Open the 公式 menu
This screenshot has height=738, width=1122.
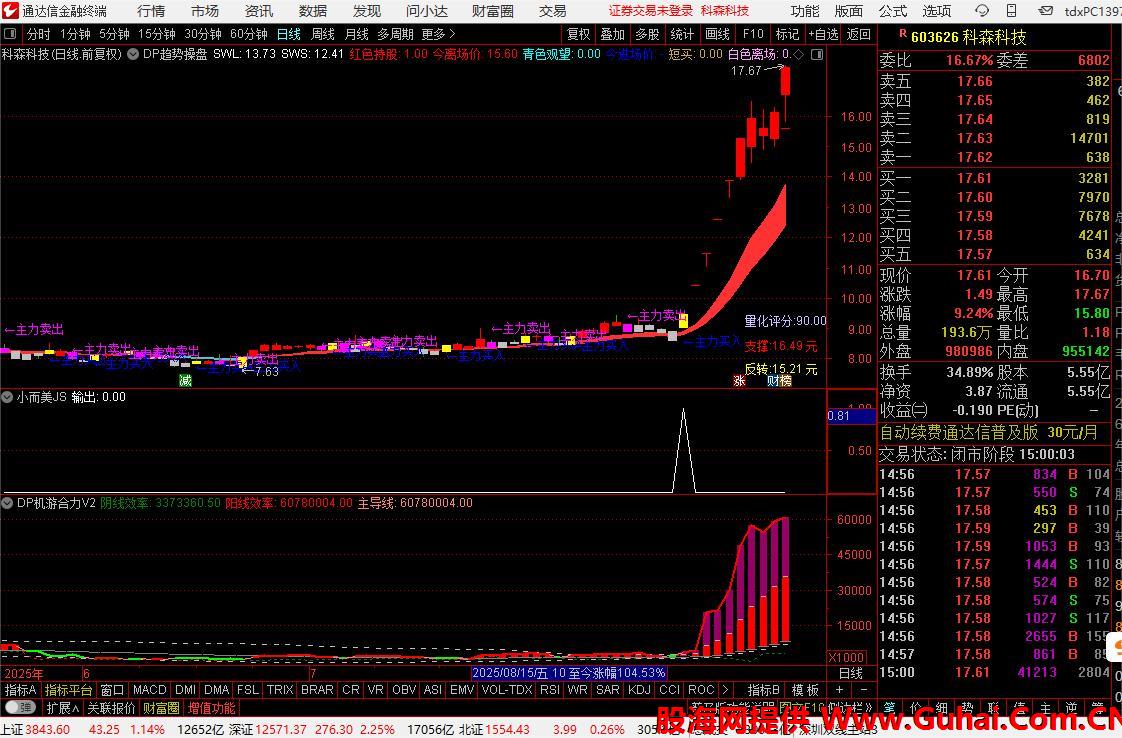click(x=893, y=11)
